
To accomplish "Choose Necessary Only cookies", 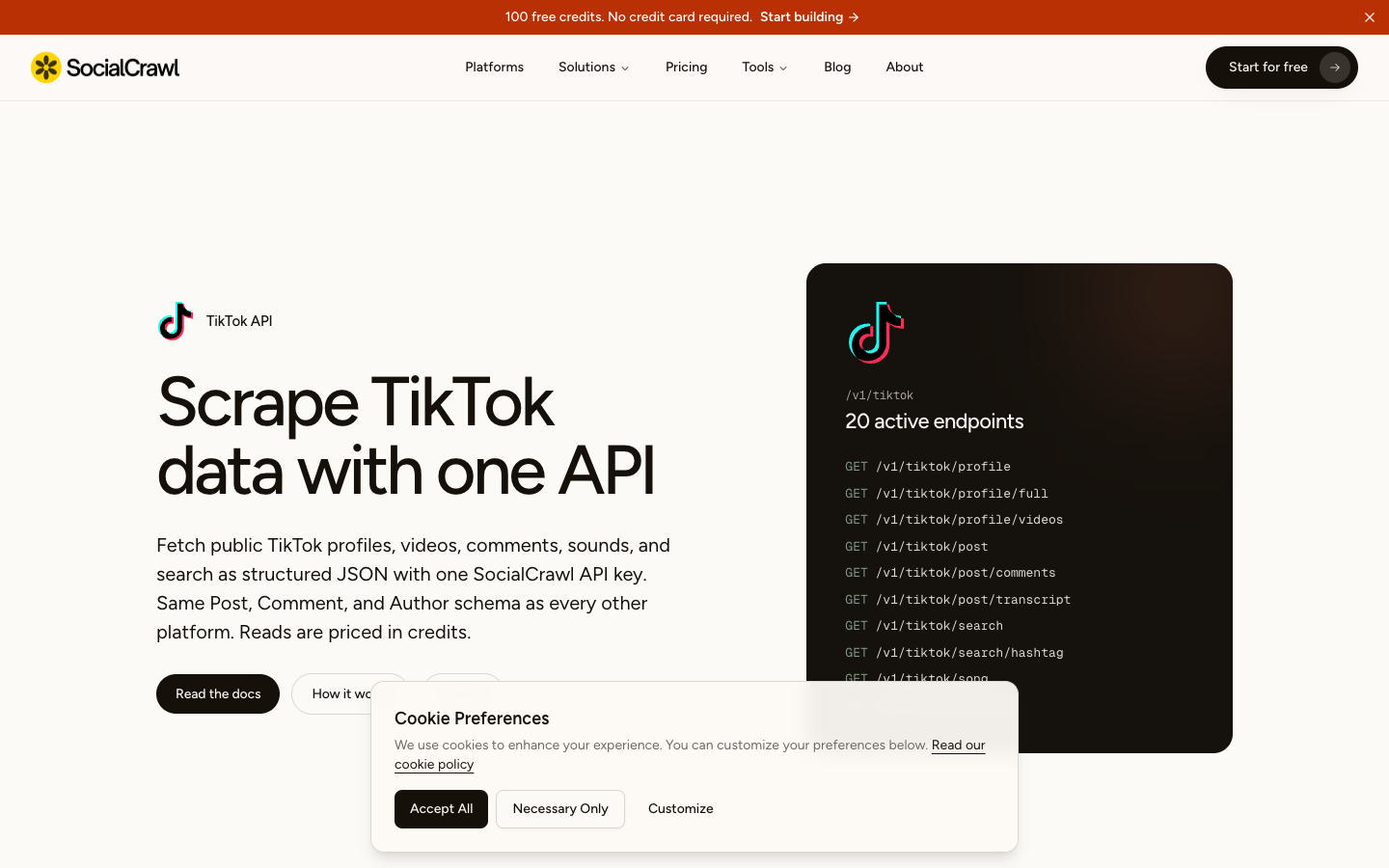I will [560, 809].
